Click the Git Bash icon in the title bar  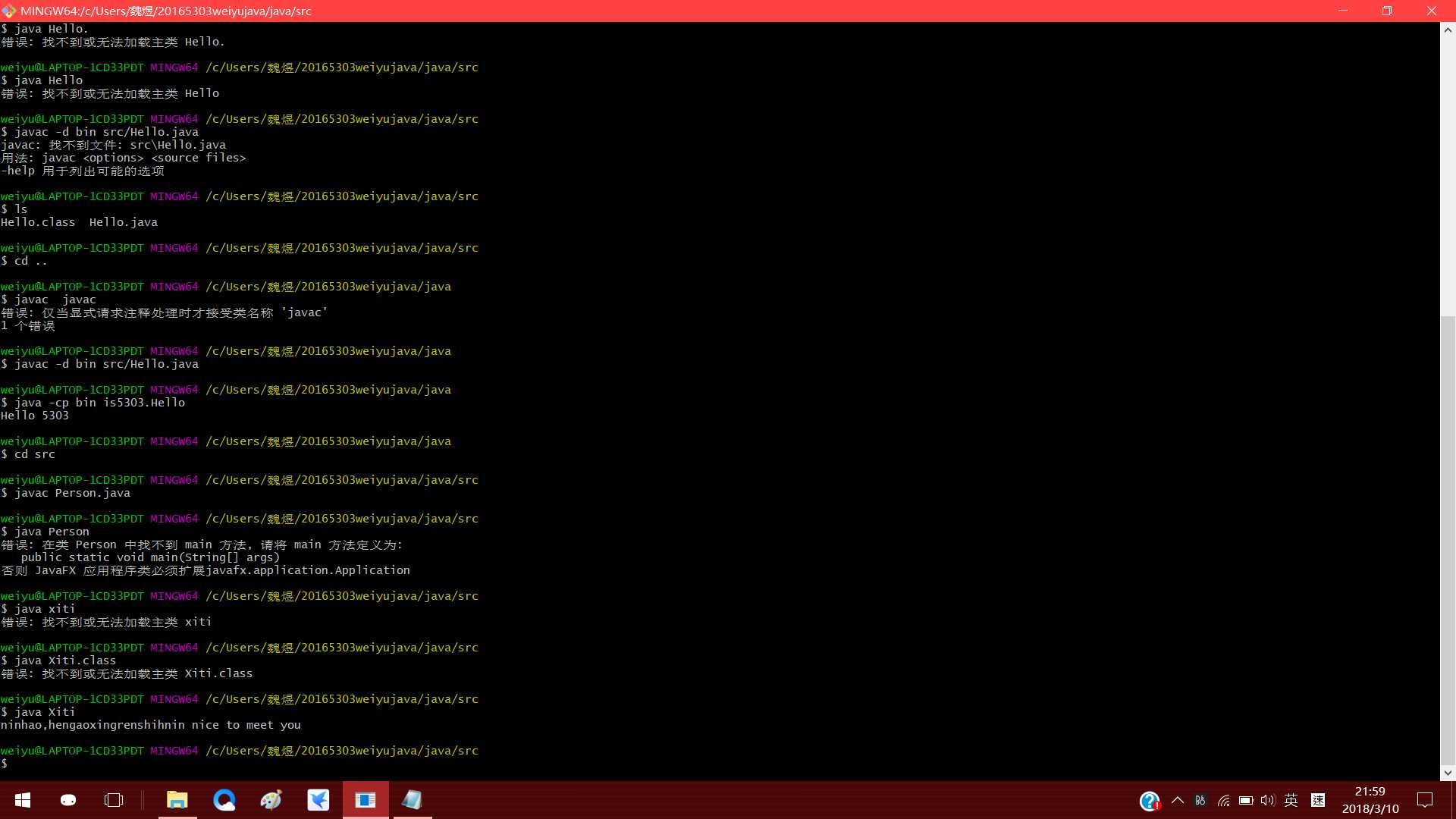[x=9, y=11]
